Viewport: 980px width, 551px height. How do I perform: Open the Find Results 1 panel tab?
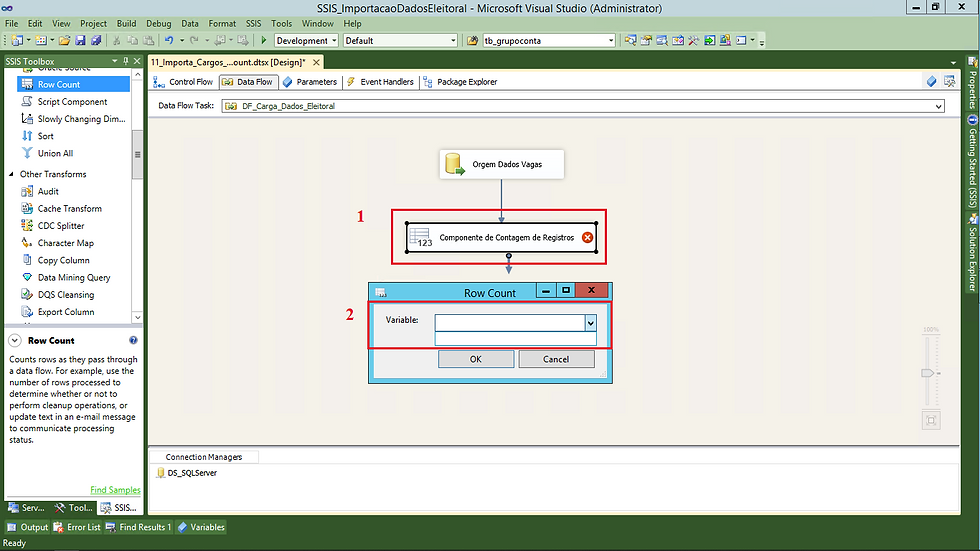coord(138,527)
